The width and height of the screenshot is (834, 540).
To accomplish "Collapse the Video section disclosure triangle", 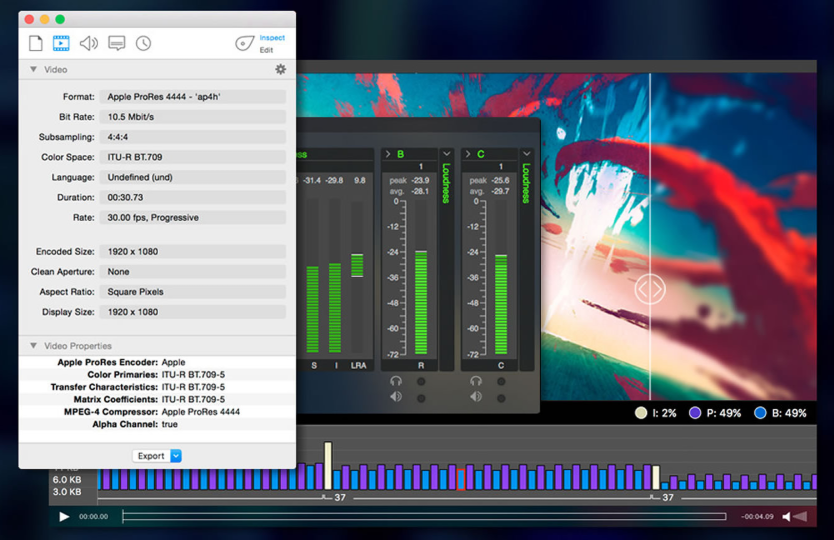I will [33, 70].
